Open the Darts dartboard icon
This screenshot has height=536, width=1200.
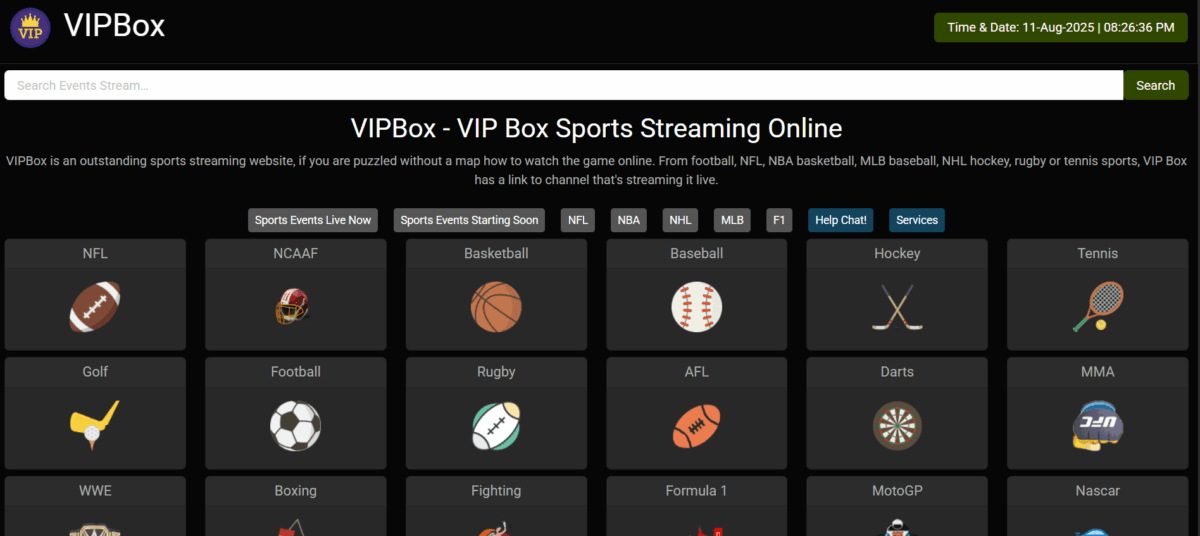(897, 425)
